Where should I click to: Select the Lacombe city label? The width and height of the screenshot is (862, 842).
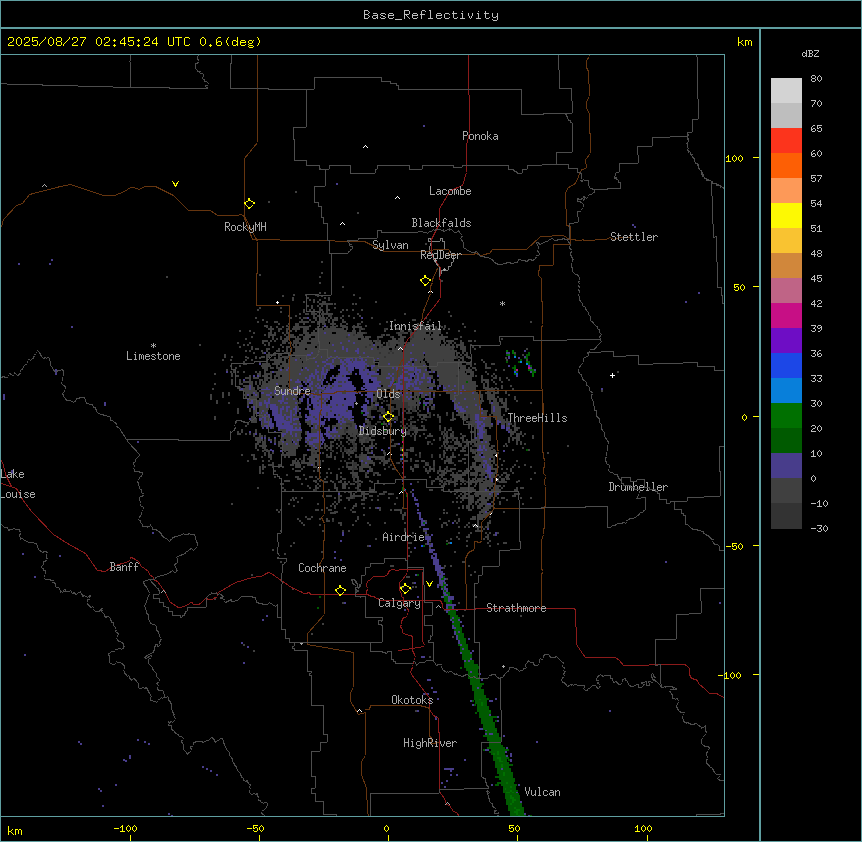pyautogui.click(x=450, y=191)
